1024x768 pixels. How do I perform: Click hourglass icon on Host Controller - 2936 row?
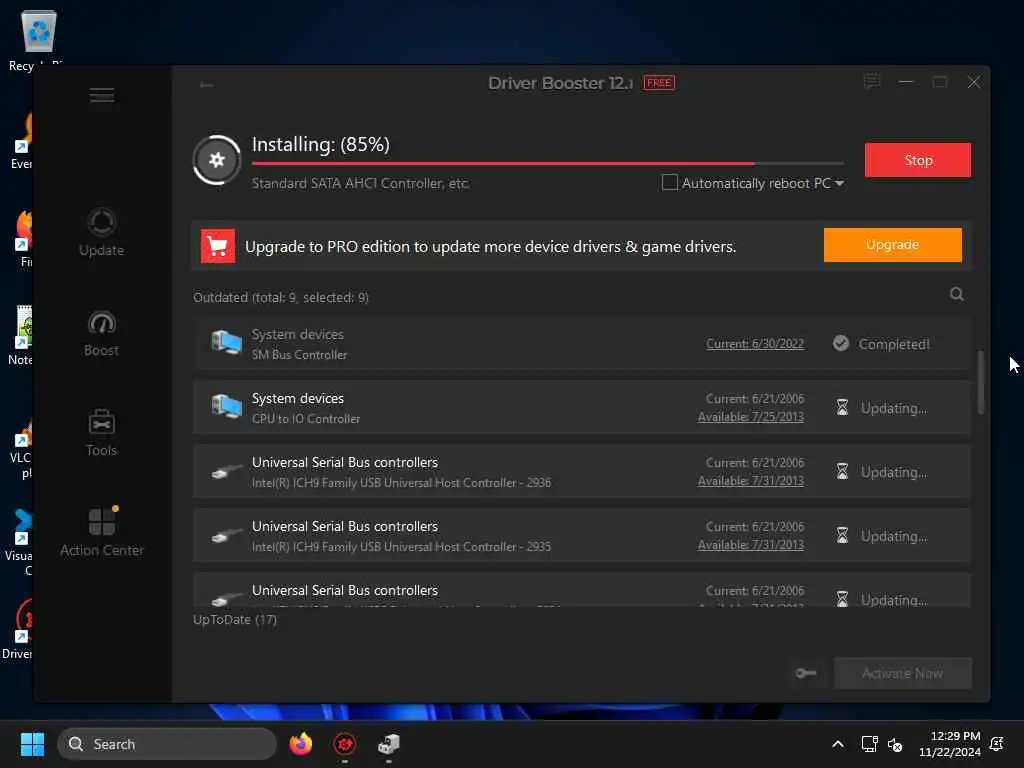pyautogui.click(x=842, y=472)
